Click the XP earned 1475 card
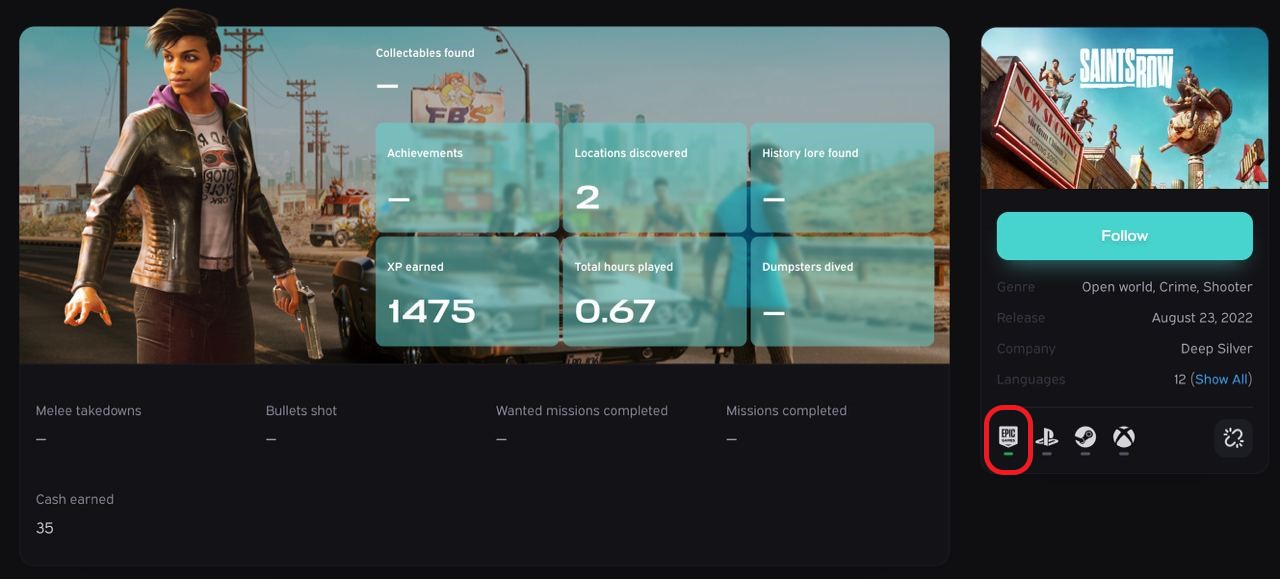This screenshot has height=579, width=1280. (467, 291)
